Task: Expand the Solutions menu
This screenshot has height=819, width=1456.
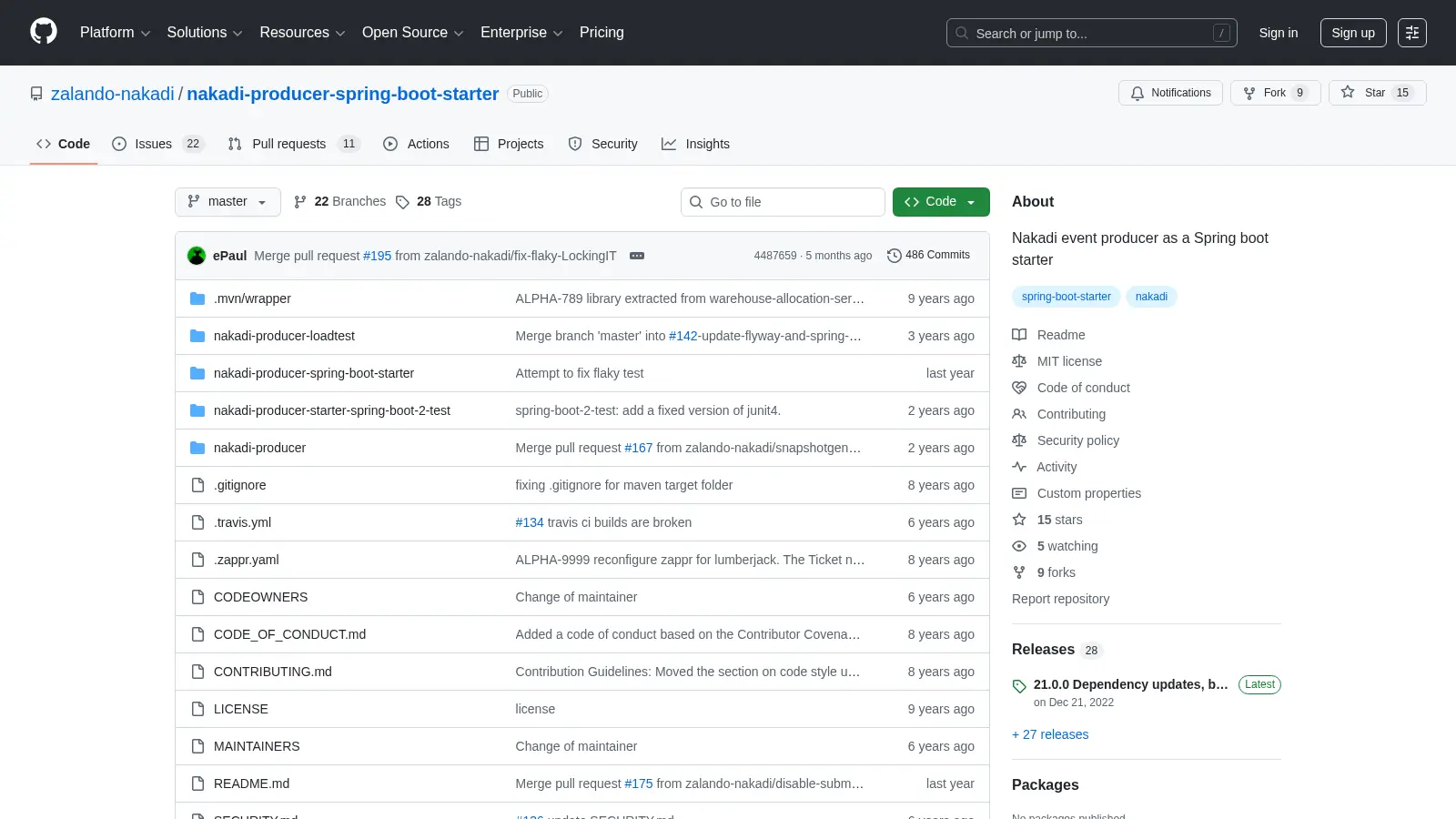Action: (x=205, y=33)
